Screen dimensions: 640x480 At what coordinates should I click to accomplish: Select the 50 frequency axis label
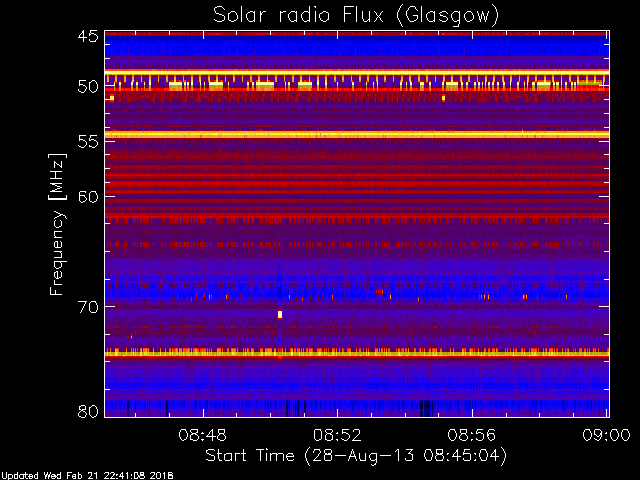[x=88, y=87]
